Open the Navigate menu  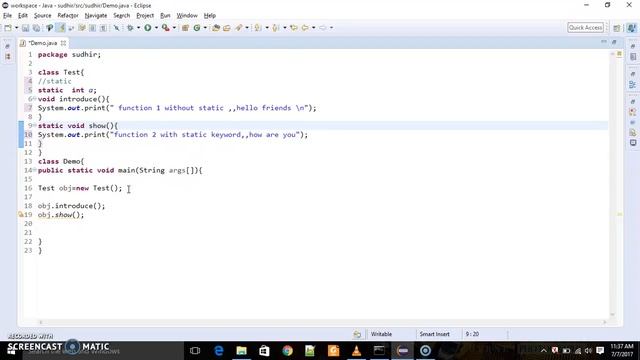(96, 16)
